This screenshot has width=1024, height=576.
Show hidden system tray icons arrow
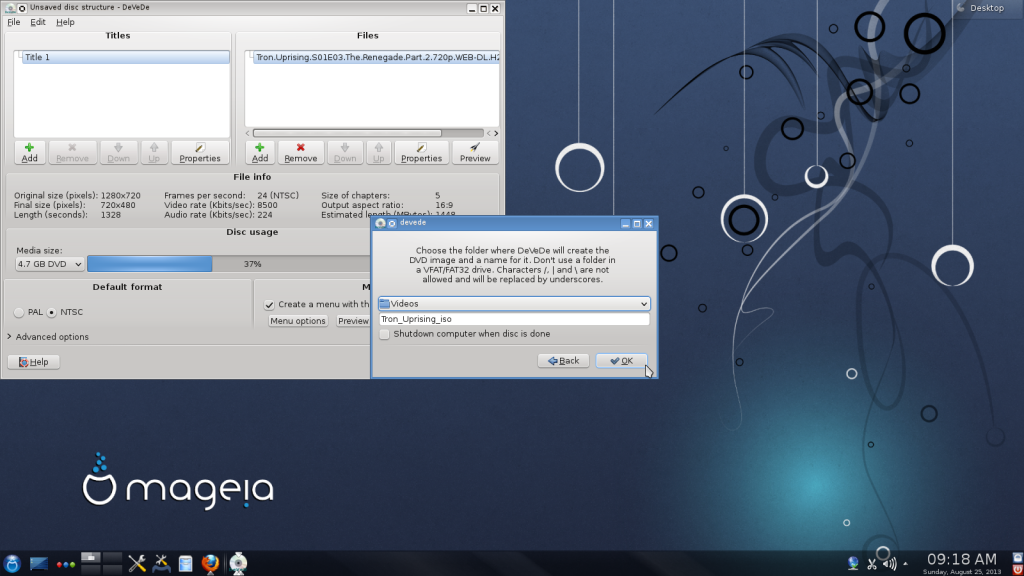(x=905, y=563)
